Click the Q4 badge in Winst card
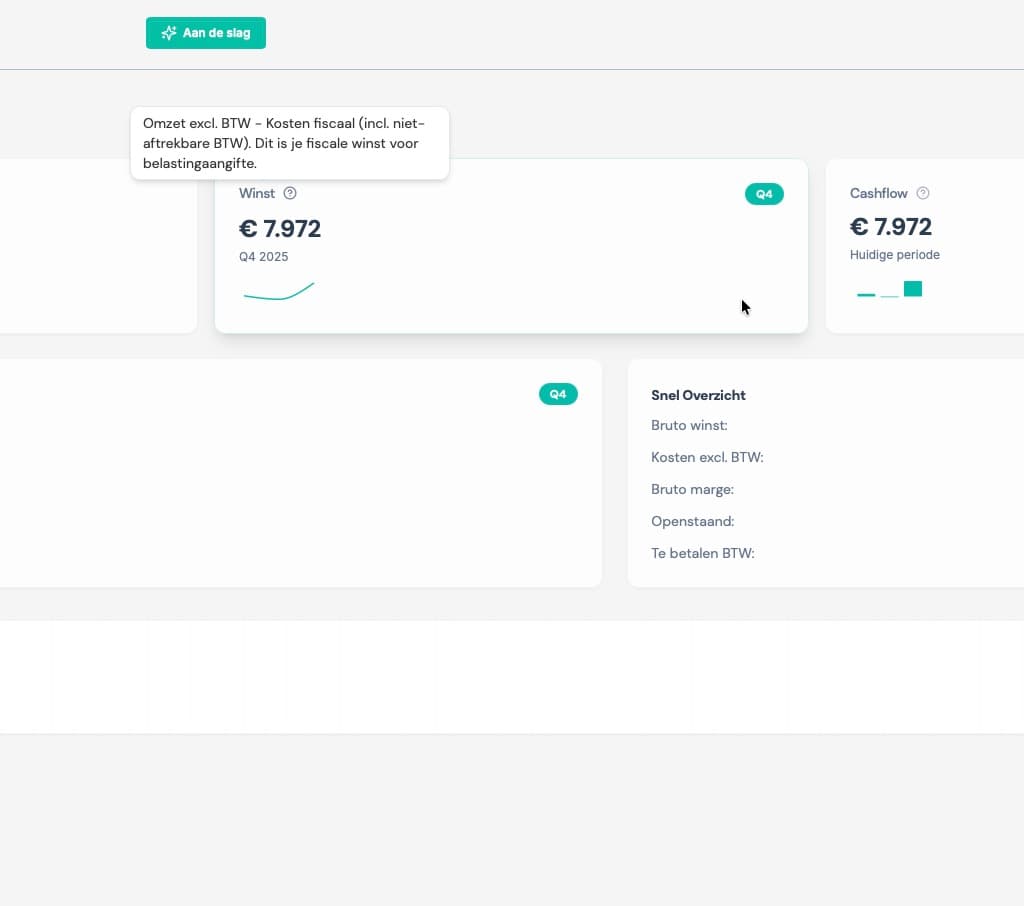The height and width of the screenshot is (906, 1024). [764, 194]
